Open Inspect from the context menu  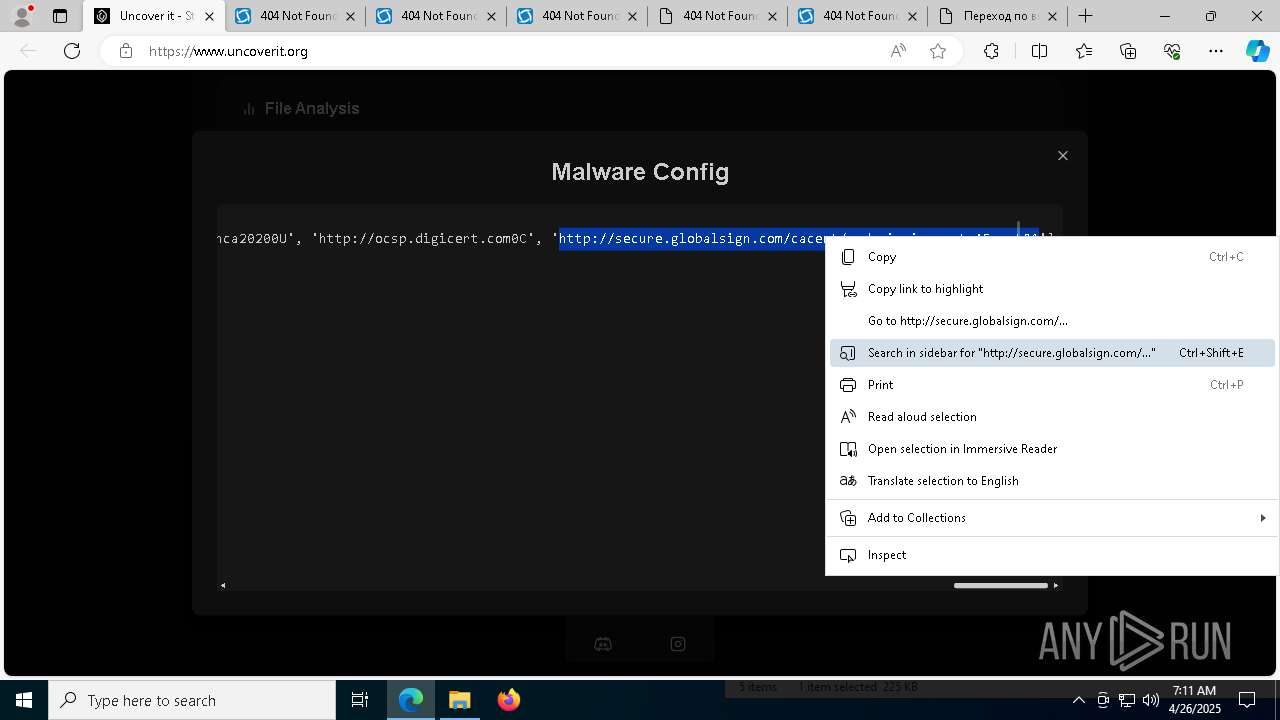tap(1051, 555)
